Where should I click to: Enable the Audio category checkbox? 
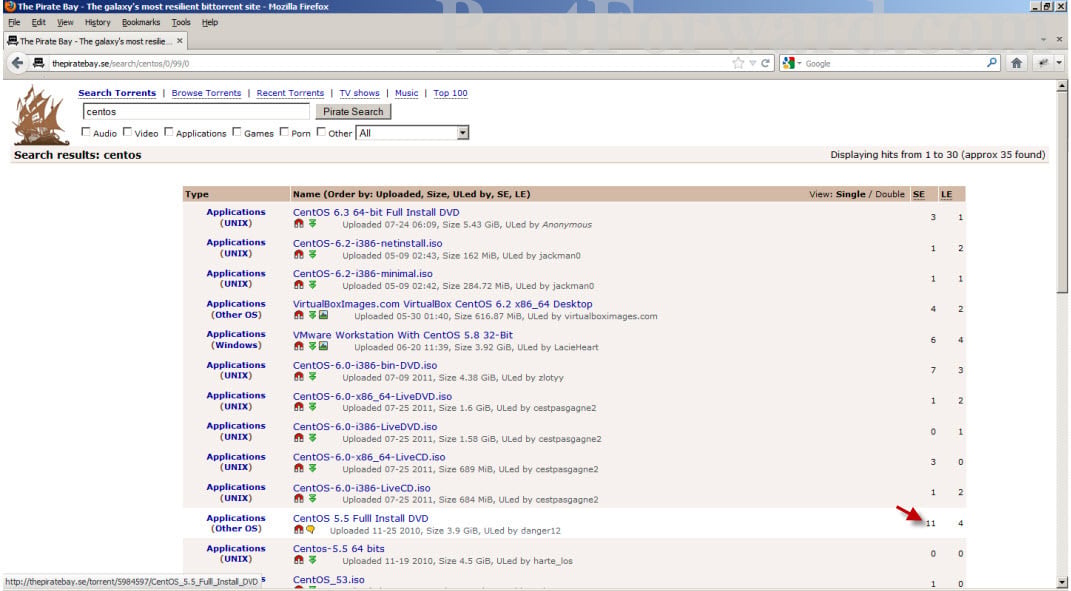click(86, 132)
